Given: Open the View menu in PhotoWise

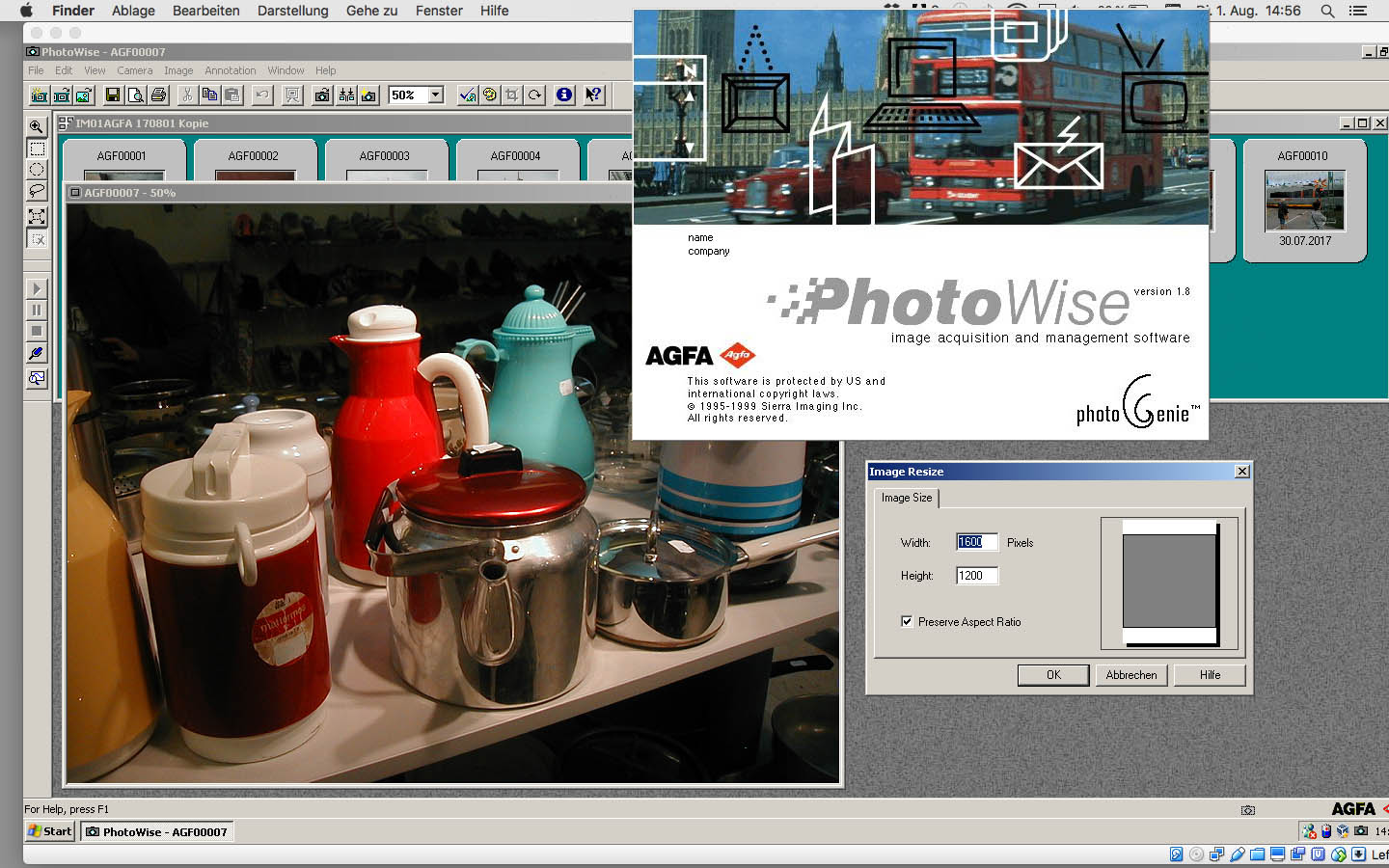Looking at the screenshot, I should (x=95, y=70).
